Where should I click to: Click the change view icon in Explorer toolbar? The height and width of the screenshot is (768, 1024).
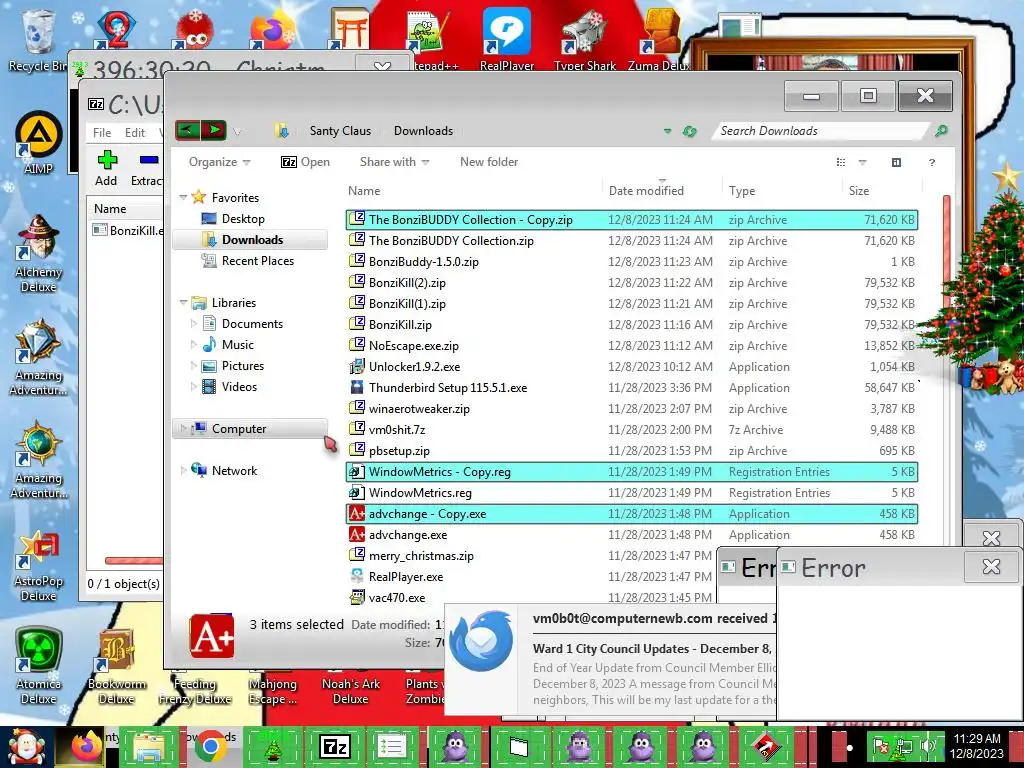click(x=841, y=162)
